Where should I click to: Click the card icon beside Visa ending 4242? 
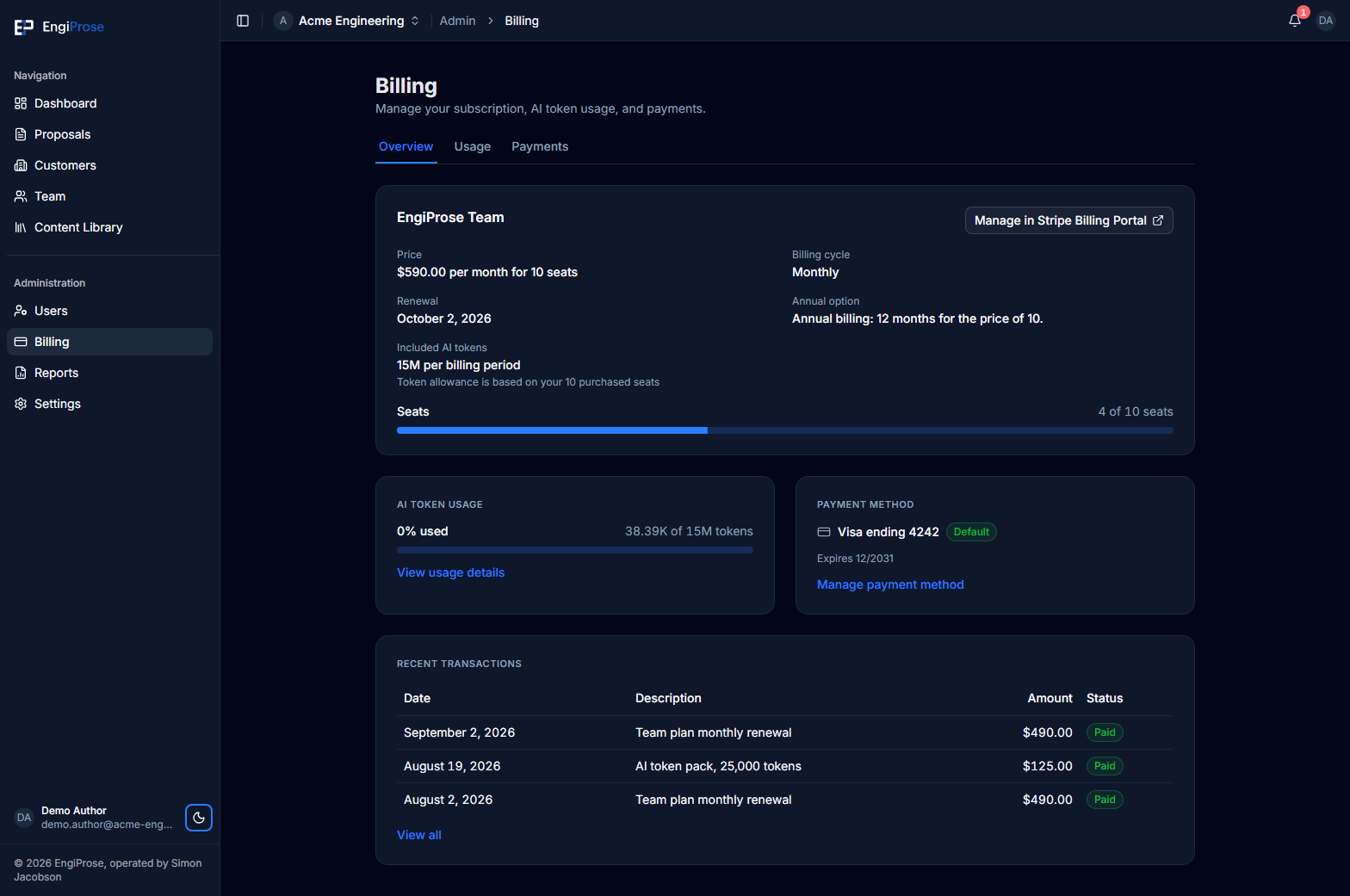[x=824, y=532]
